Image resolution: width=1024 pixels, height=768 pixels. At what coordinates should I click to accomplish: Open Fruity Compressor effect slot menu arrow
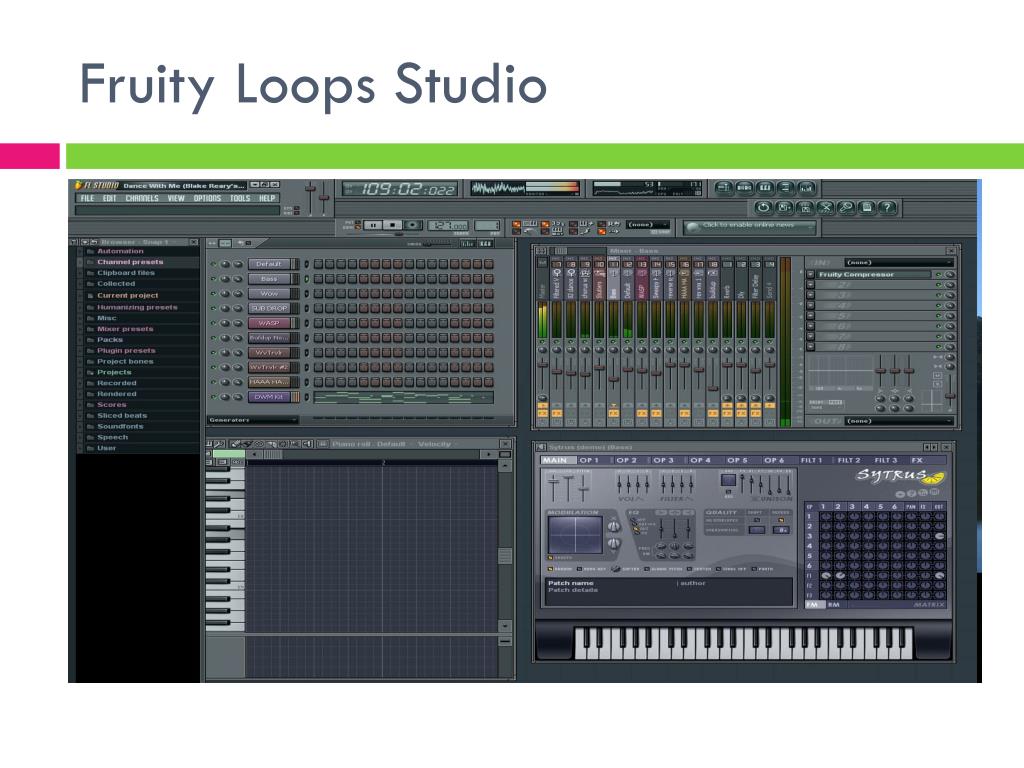click(x=810, y=275)
